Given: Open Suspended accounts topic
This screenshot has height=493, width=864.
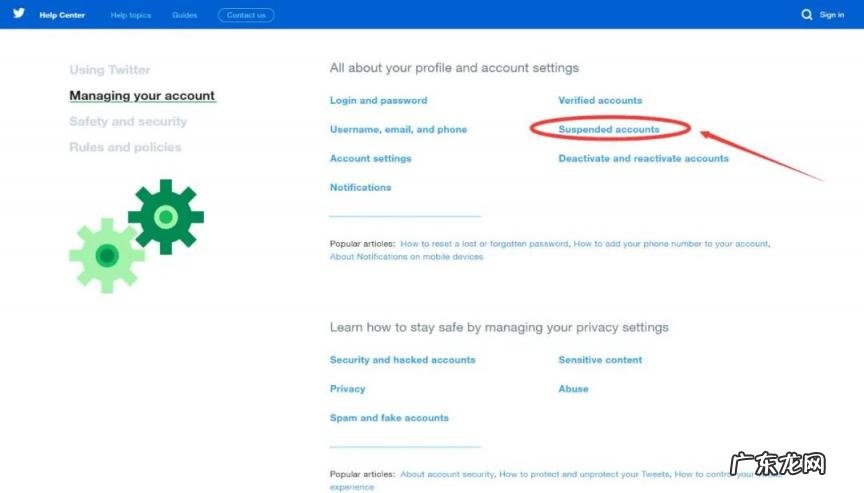Looking at the screenshot, I should click(x=609, y=129).
